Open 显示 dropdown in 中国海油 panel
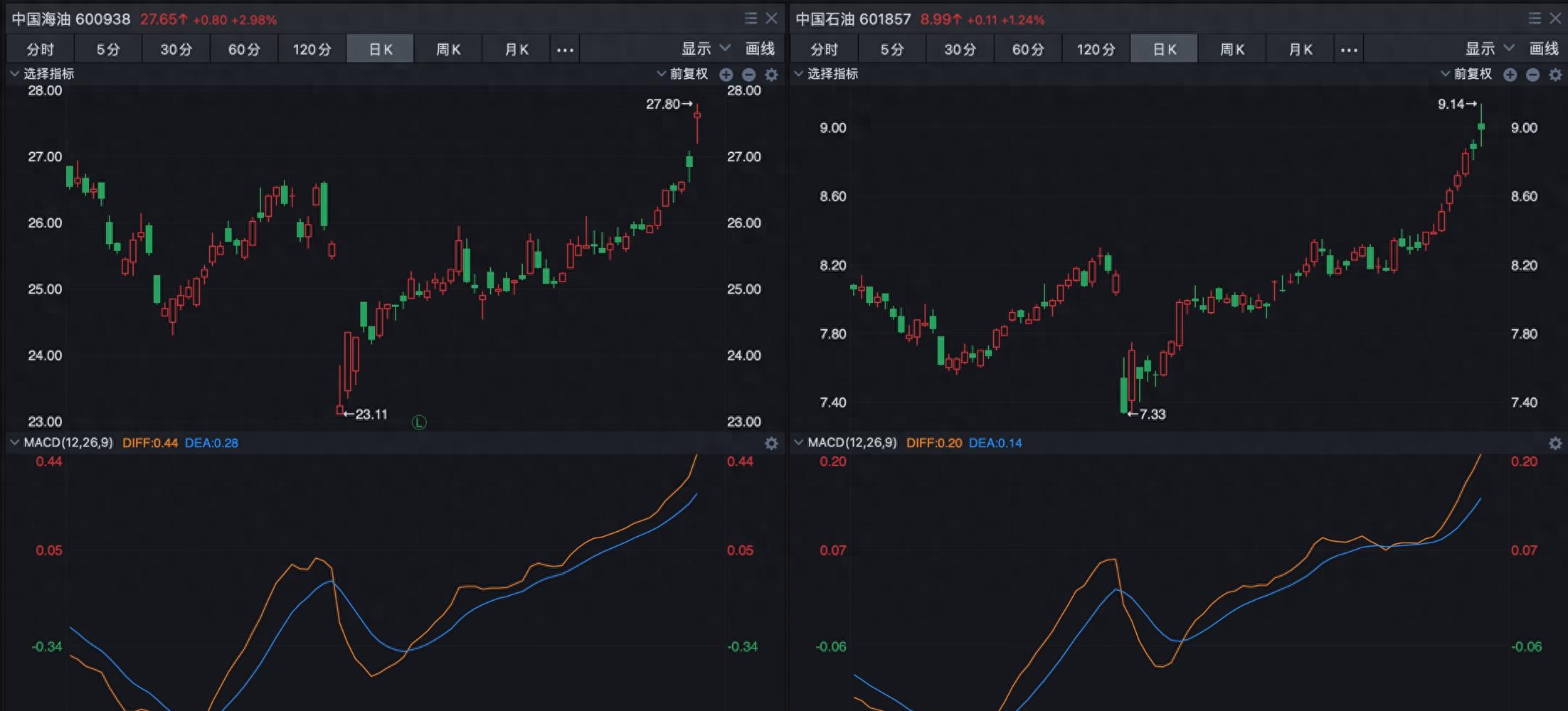The width and height of the screenshot is (1568, 711). click(x=706, y=49)
